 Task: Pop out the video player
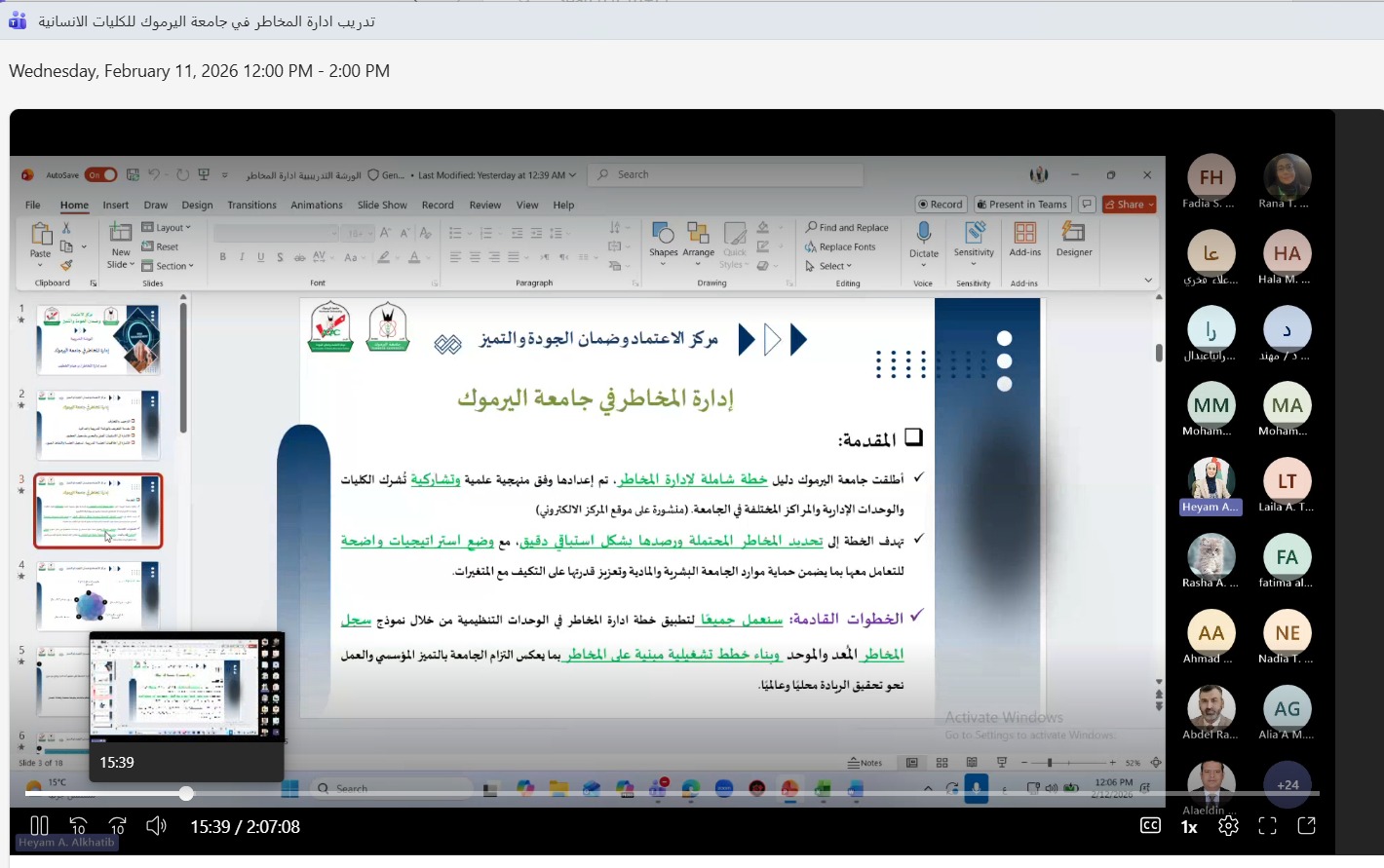point(1306,826)
